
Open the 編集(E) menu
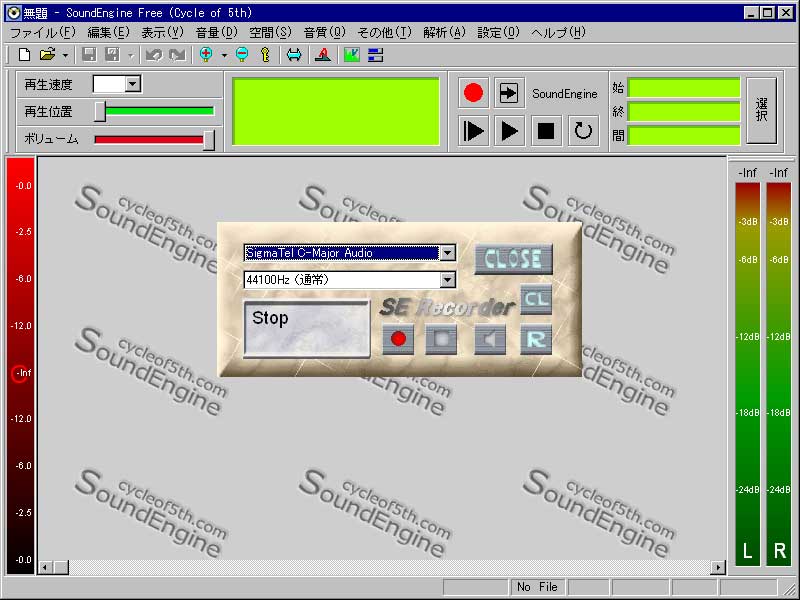tap(108, 33)
